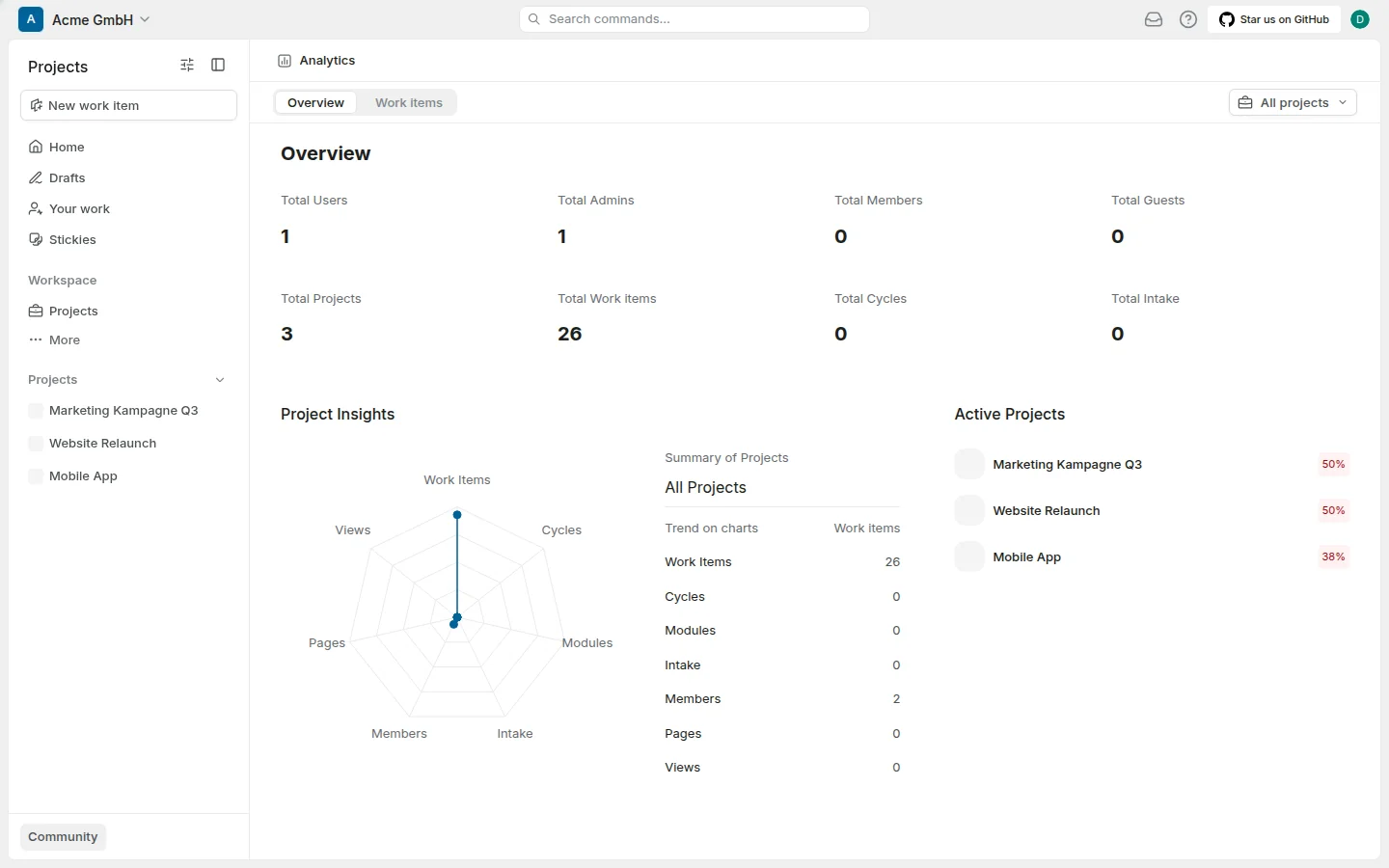
Task: Select the Overview tab
Action: pos(315,102)
